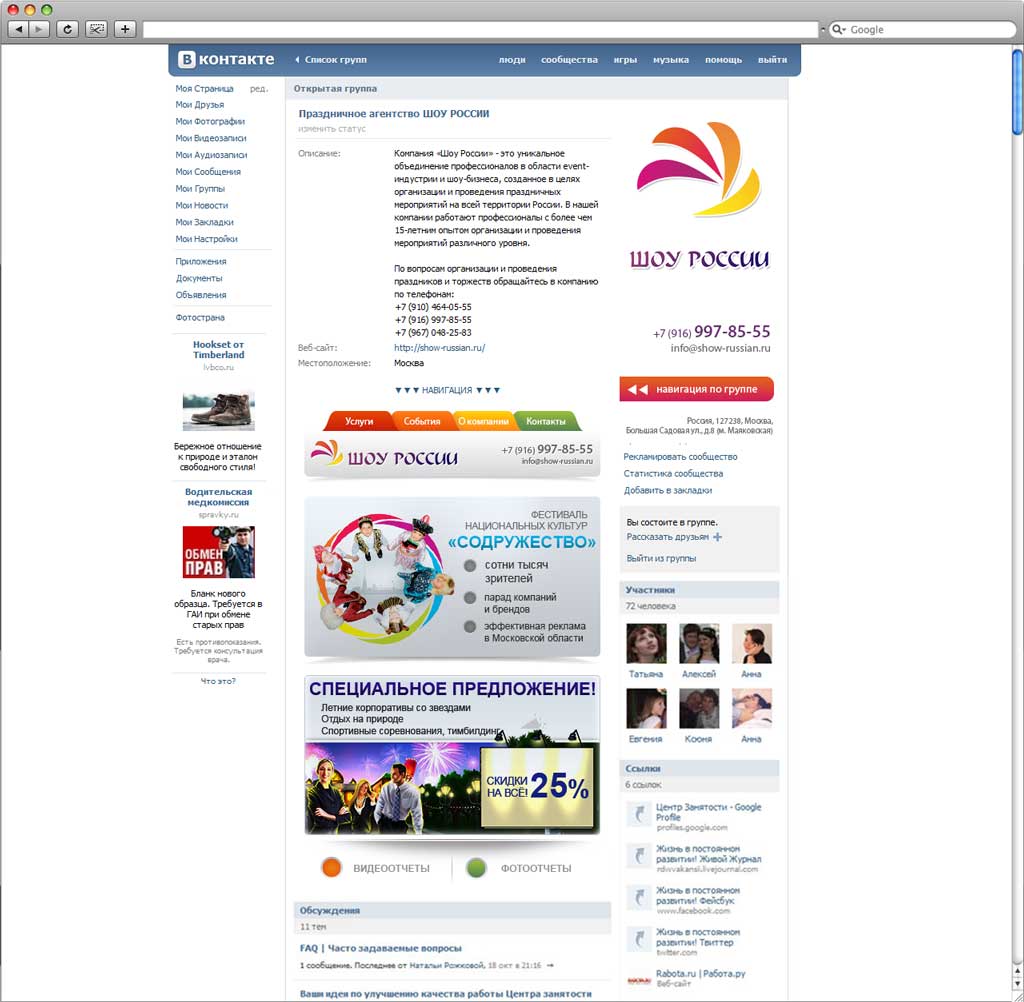Viewport: 1024px width, 1002px height.
Task: Click the green ФОТООТЧЕТЫ circle icon
Action: pos(477,867)
